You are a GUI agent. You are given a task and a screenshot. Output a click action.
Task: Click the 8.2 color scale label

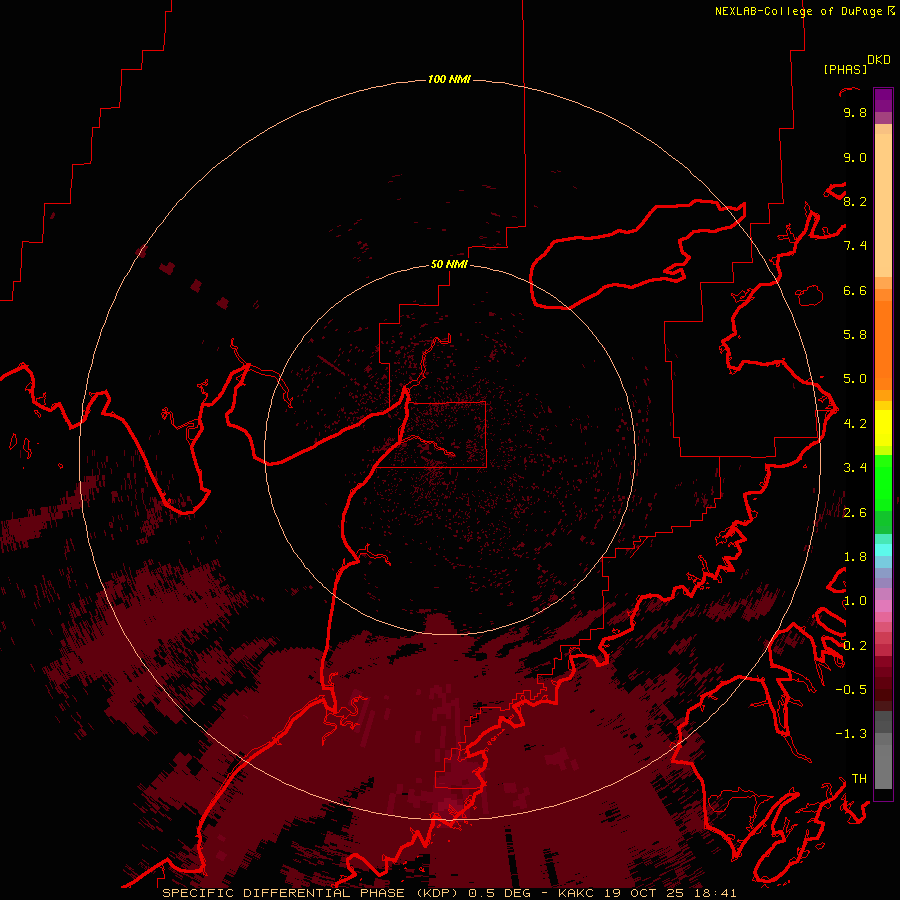(855, 201)
